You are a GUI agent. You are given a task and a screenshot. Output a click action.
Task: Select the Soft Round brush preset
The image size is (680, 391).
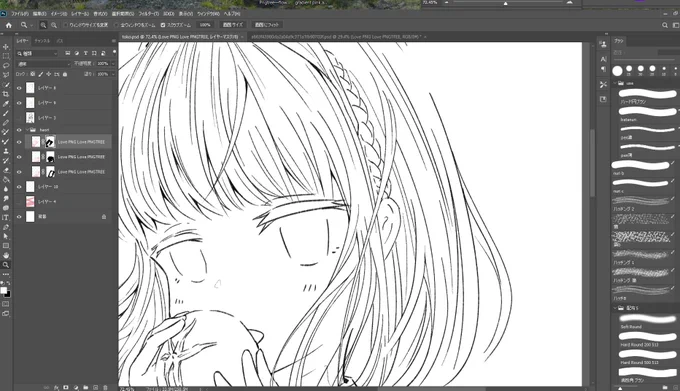pyautogui.click(x=647, y=321)
